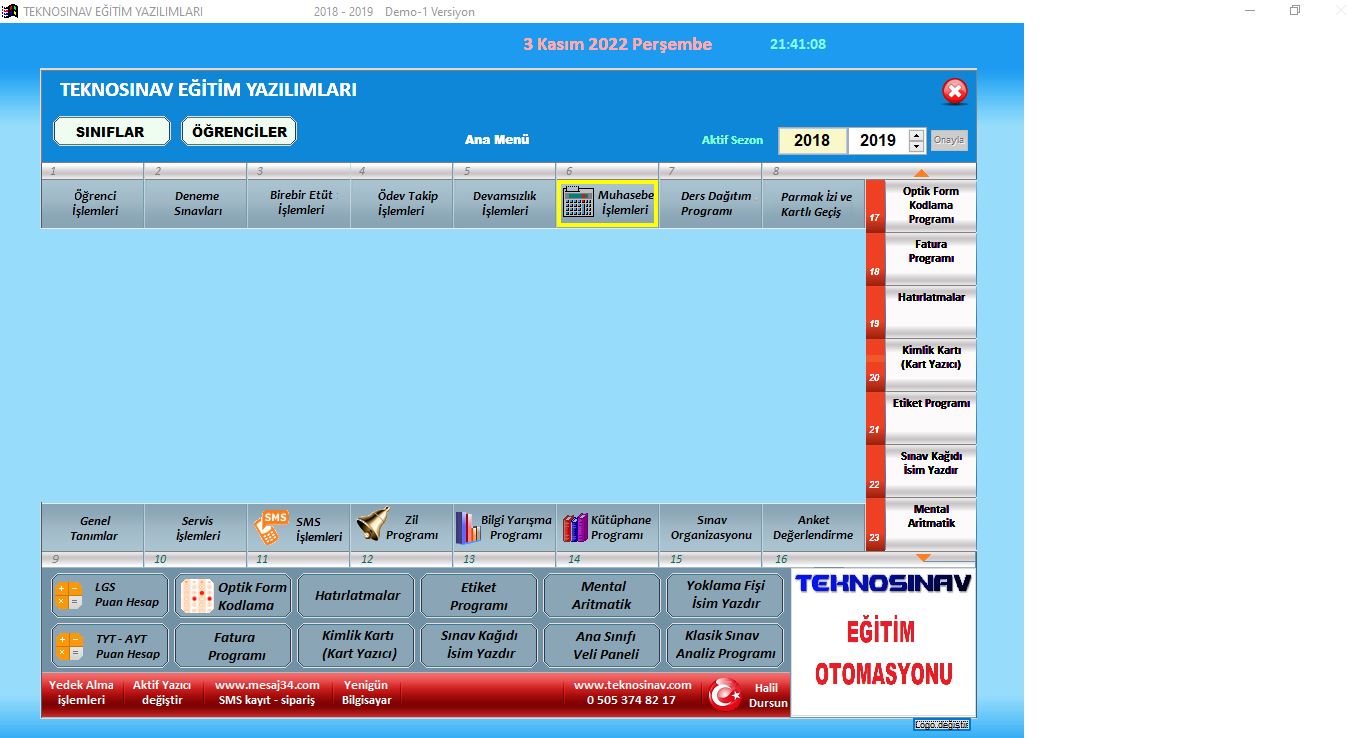
Task: Click the Turkish flag icon
Action: 726,694
